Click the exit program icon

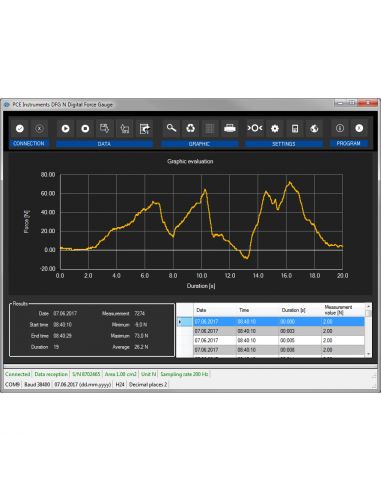(359, 128)
